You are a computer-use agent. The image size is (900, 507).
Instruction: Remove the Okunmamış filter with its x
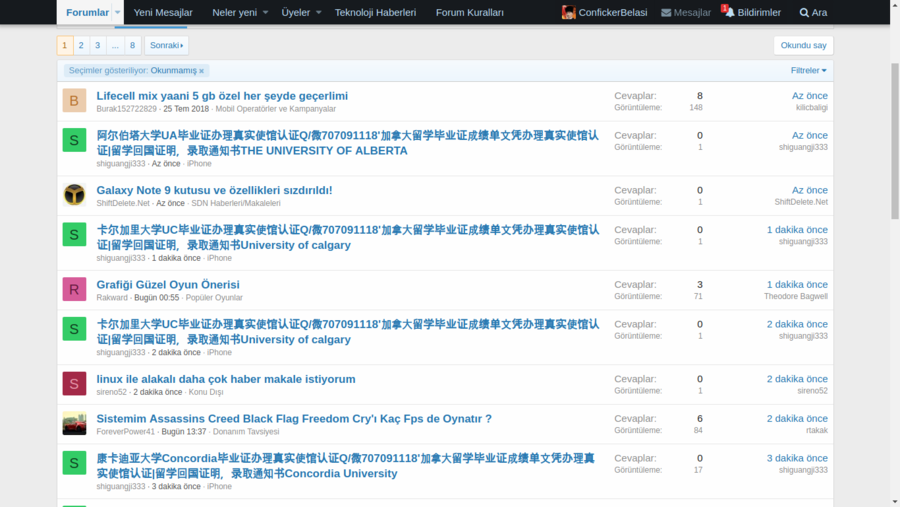tap(201, 71)
